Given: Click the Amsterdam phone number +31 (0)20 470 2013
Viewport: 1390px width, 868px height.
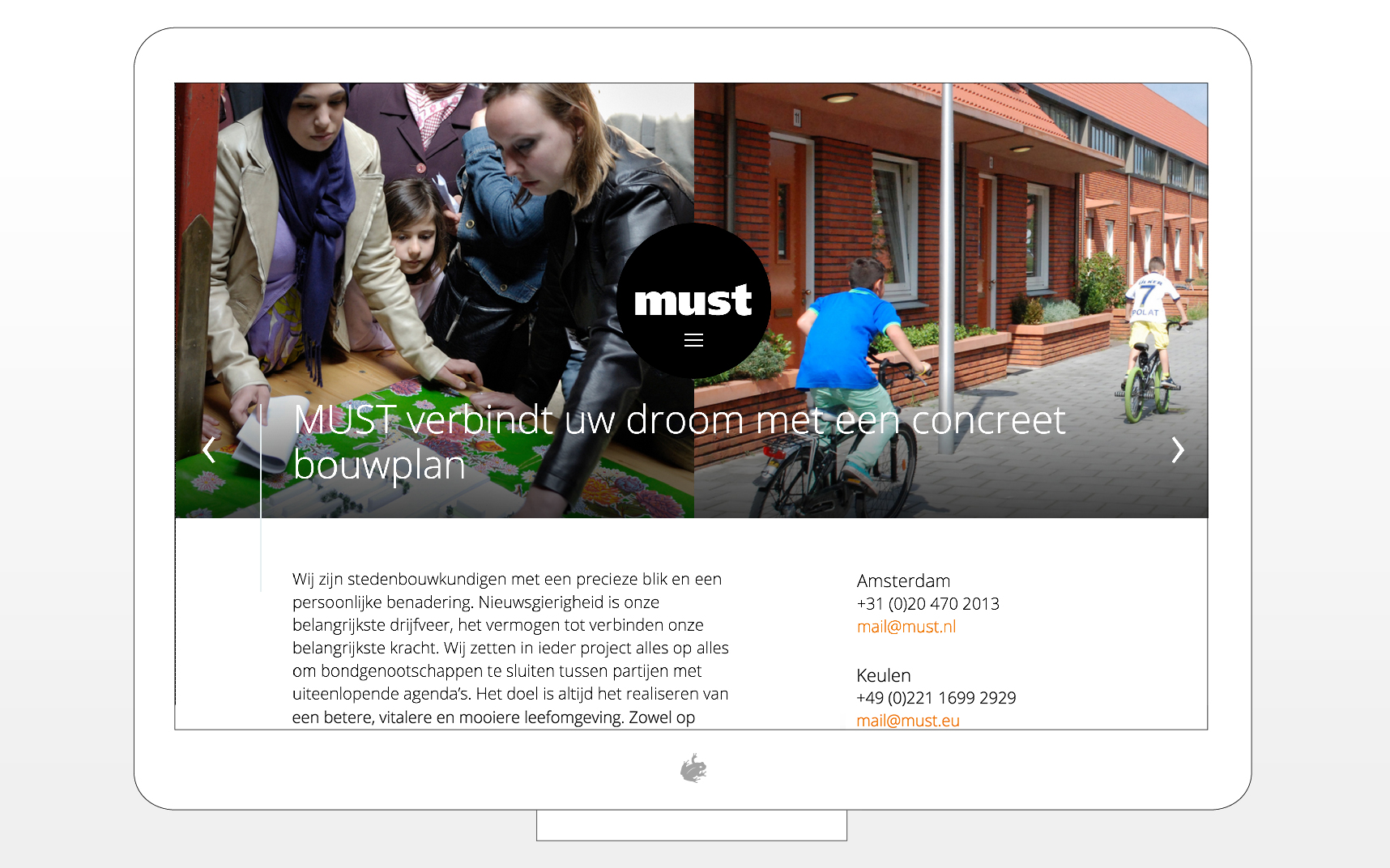Looking at the screenshot, I should point(928,604).
